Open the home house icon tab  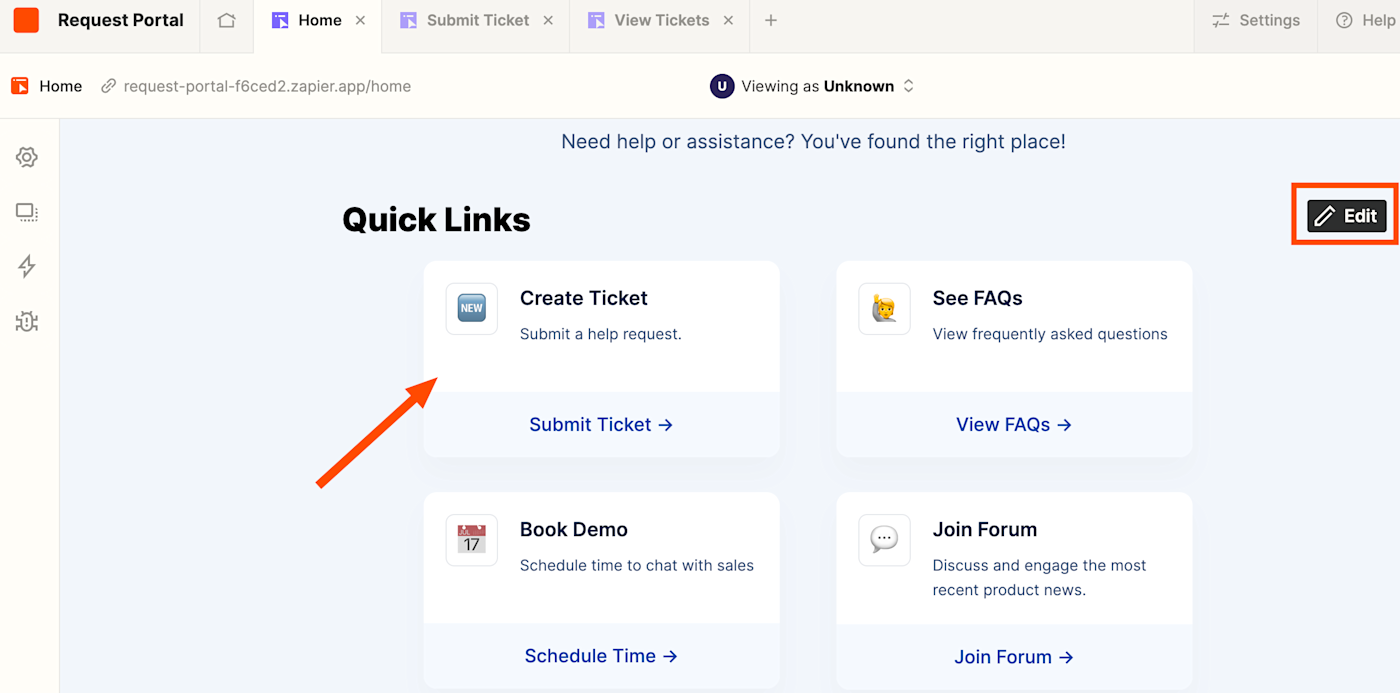(x=227, y=20)
